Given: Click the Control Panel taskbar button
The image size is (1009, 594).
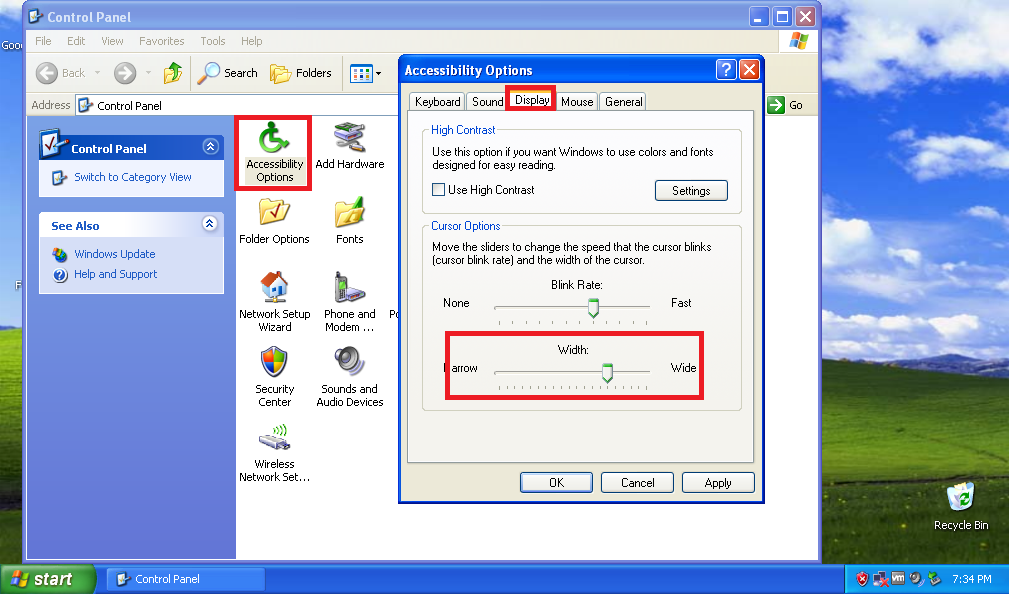Looking at the screenshot, I should 185,579.
